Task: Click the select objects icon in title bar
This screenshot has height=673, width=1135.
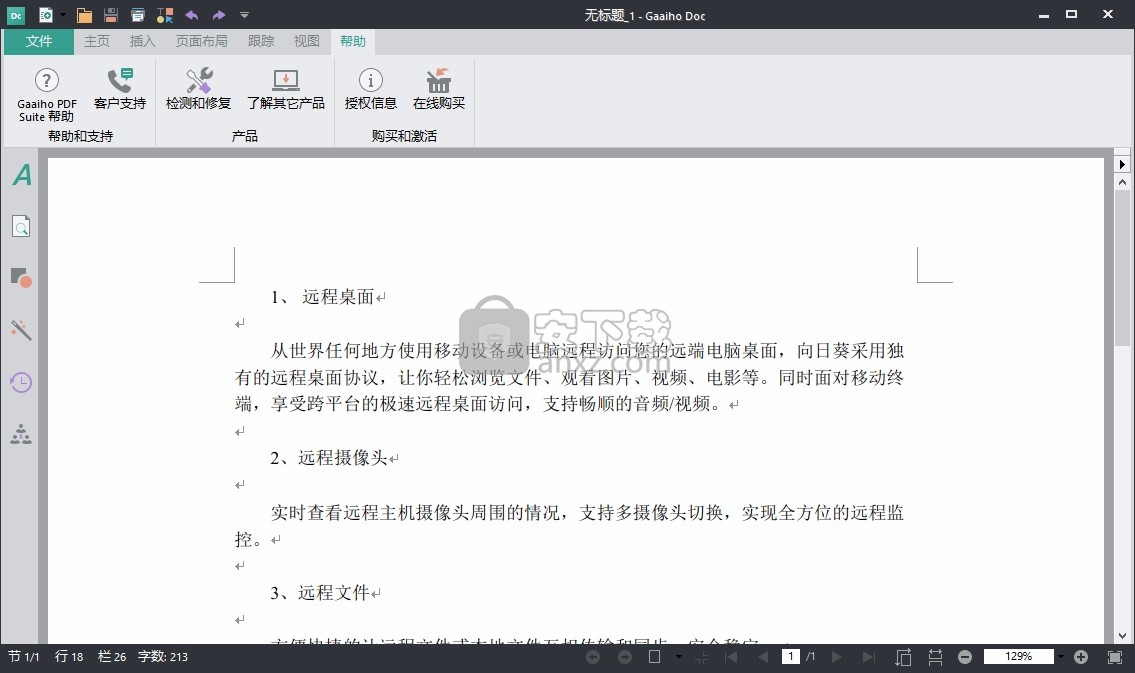Action: tap(165, 14)
